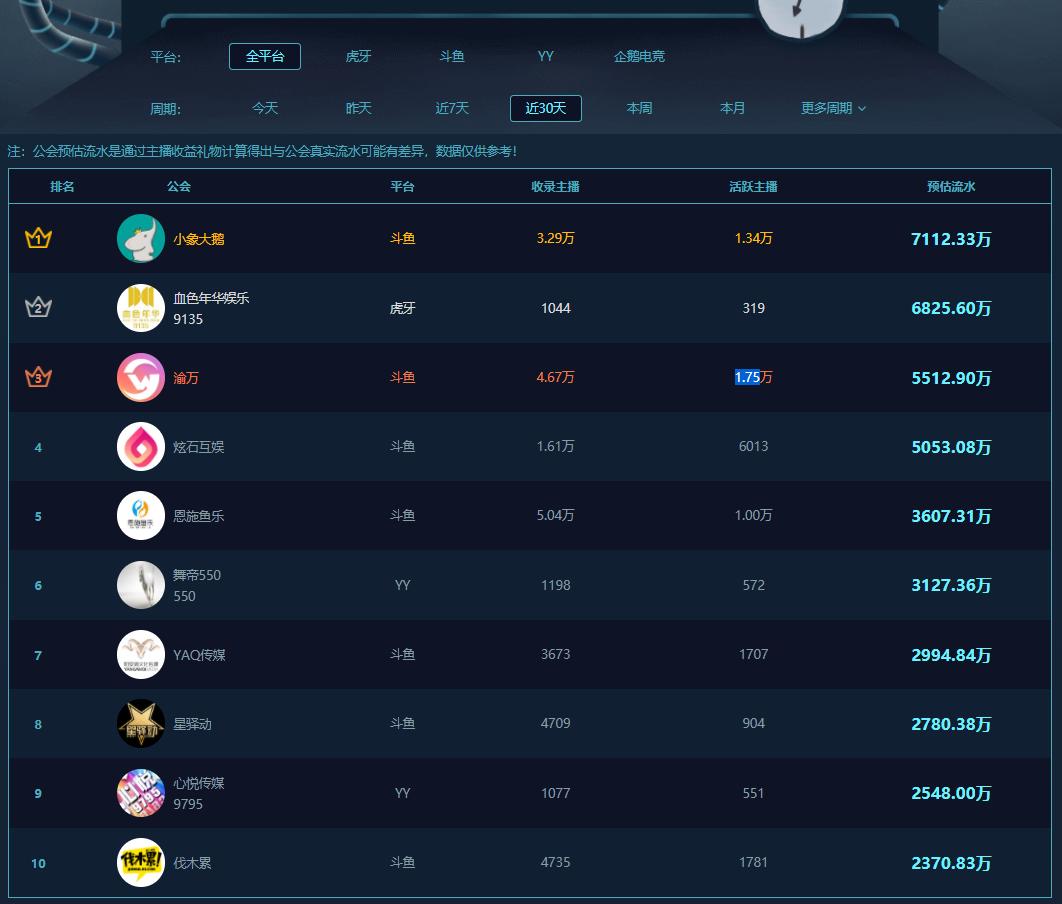Click the 公会 column header

179,186
